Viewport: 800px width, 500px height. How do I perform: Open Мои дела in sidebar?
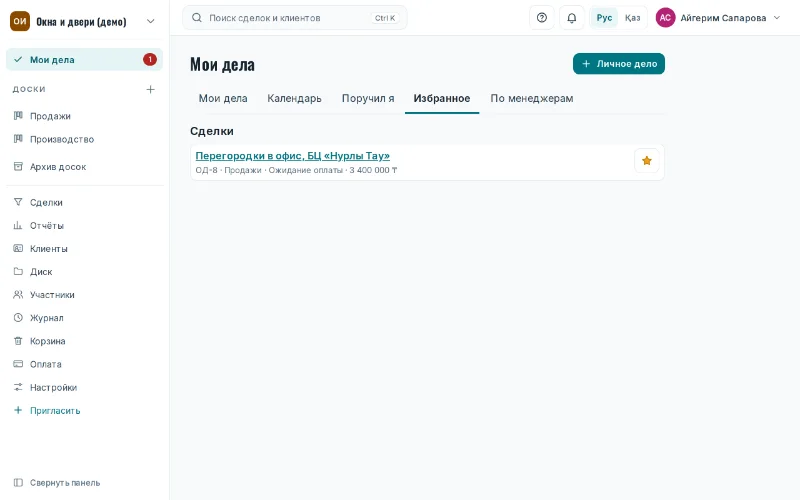(x=84, y=60)
